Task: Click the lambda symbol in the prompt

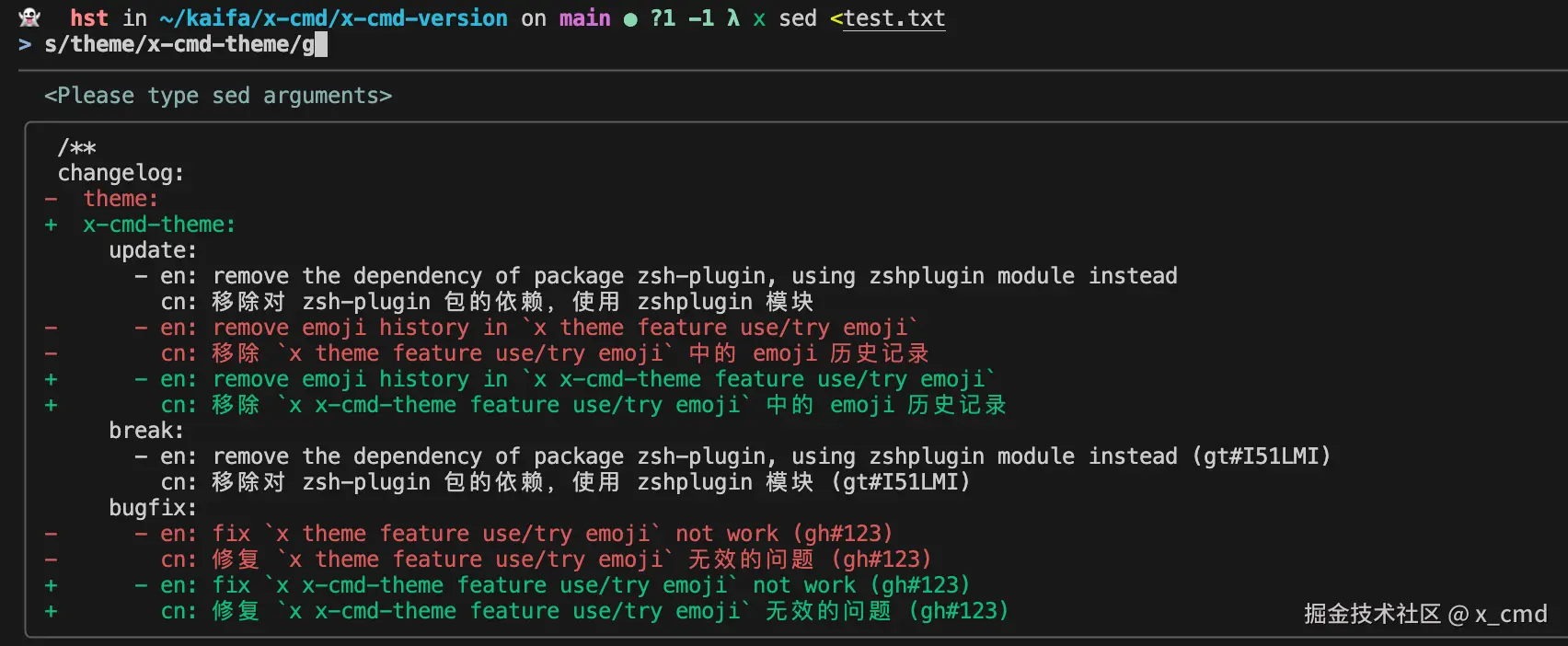Action: click(732, 17)
